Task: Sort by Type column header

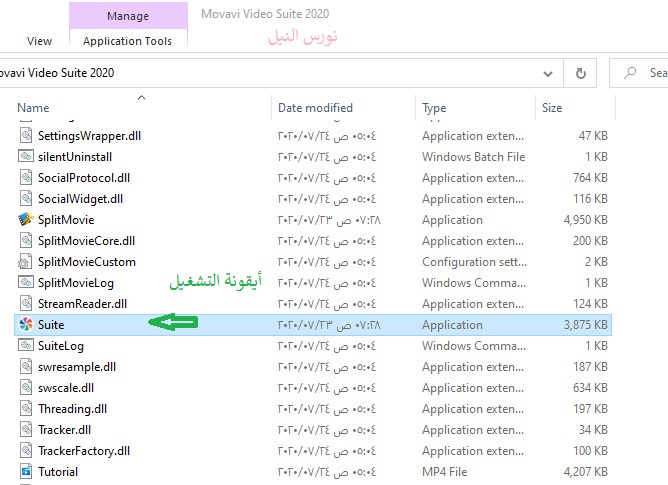Action: (434, 108)
